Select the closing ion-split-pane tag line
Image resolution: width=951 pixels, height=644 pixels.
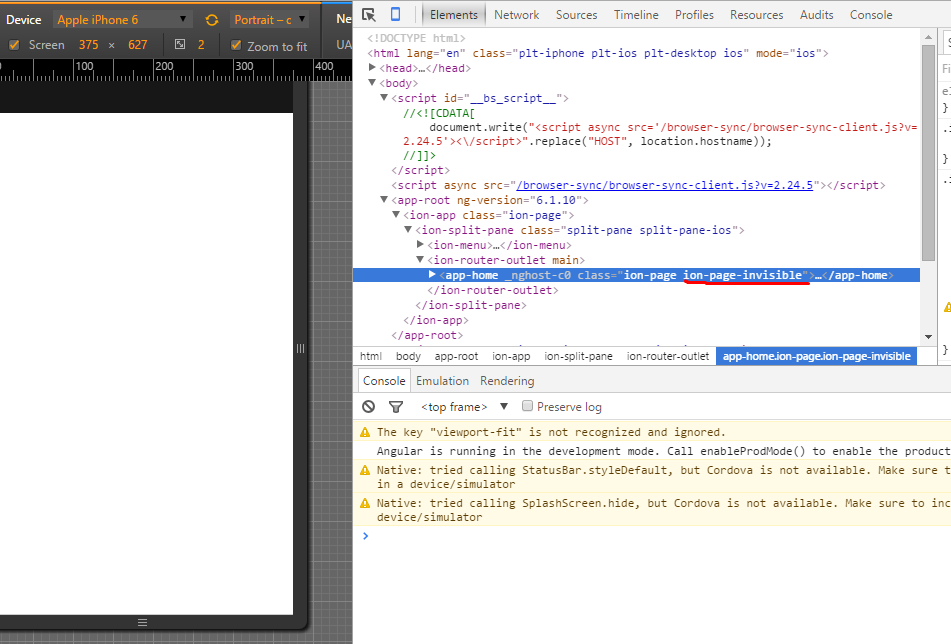click(x=471, y=305)
